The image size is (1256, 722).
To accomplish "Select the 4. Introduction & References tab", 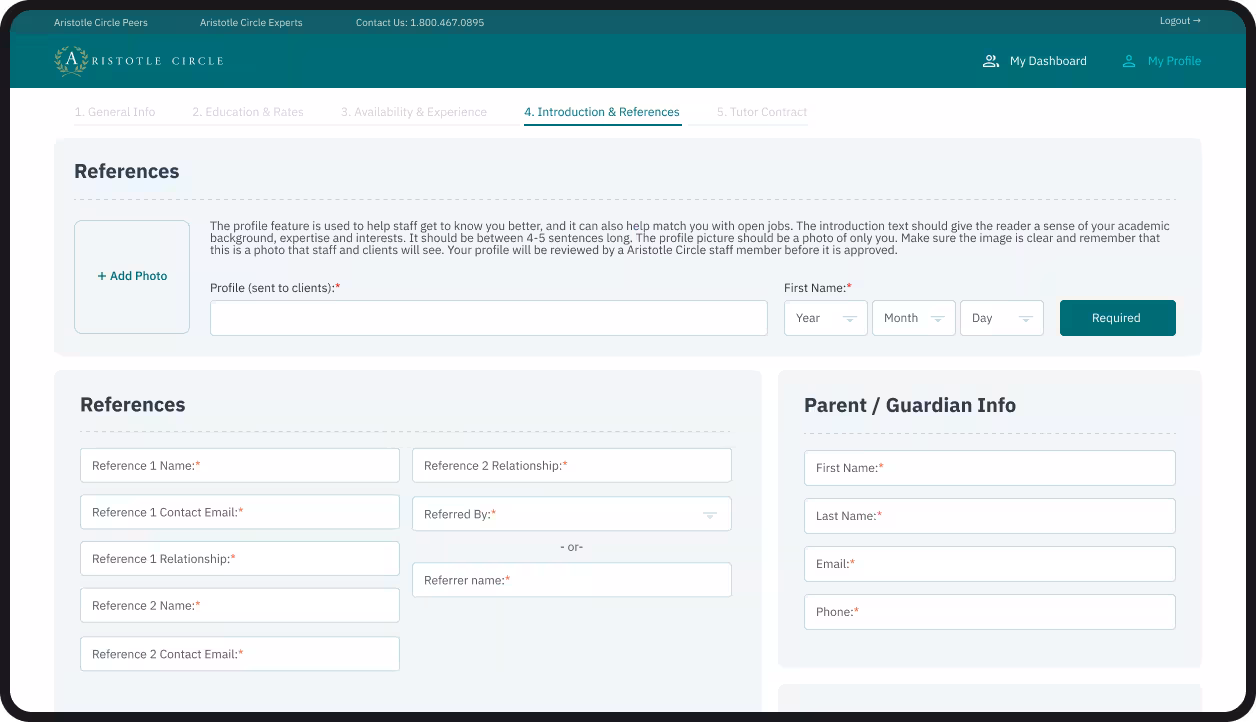I will 602,112.
